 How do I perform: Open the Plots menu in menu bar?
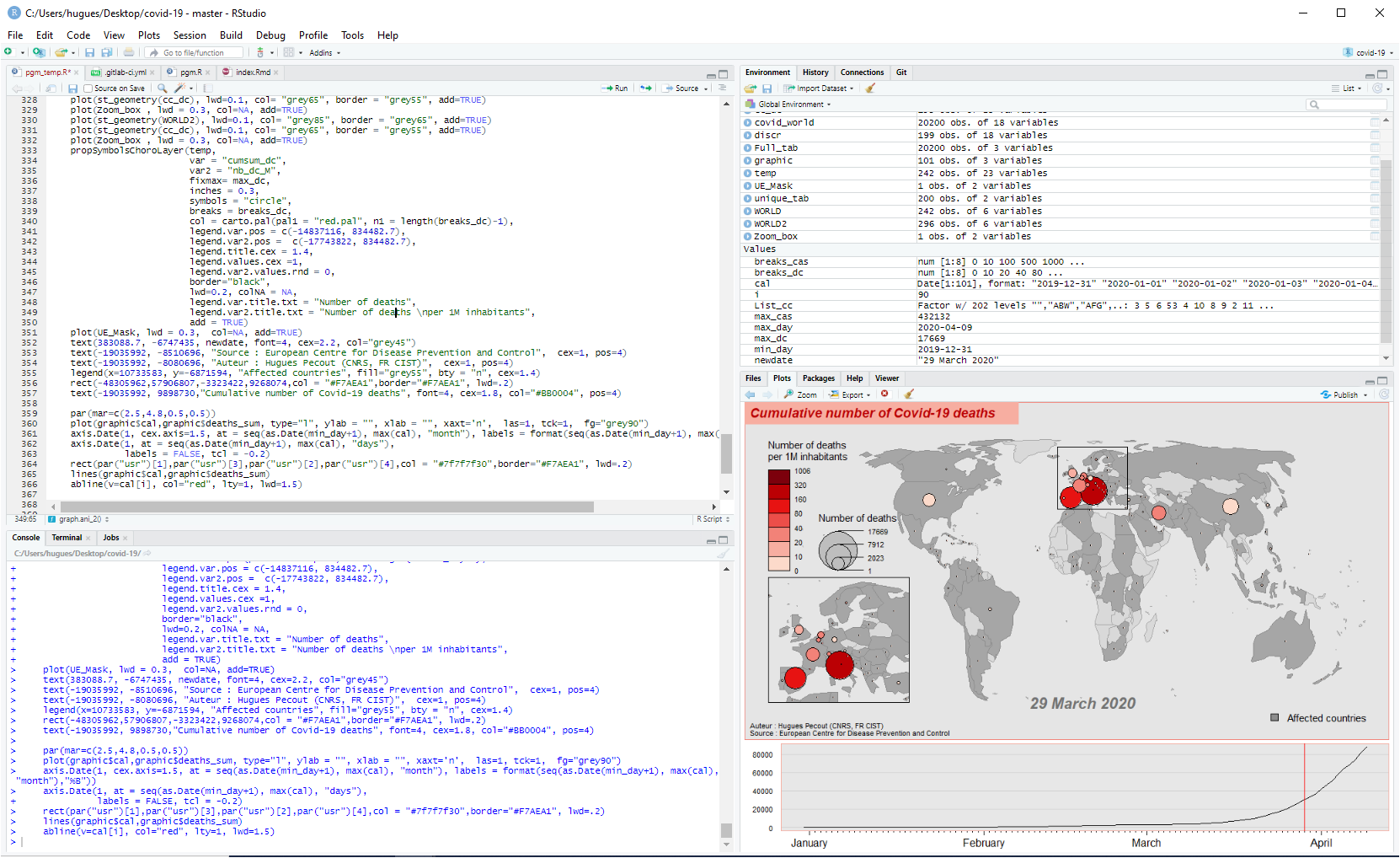[149, 35]
